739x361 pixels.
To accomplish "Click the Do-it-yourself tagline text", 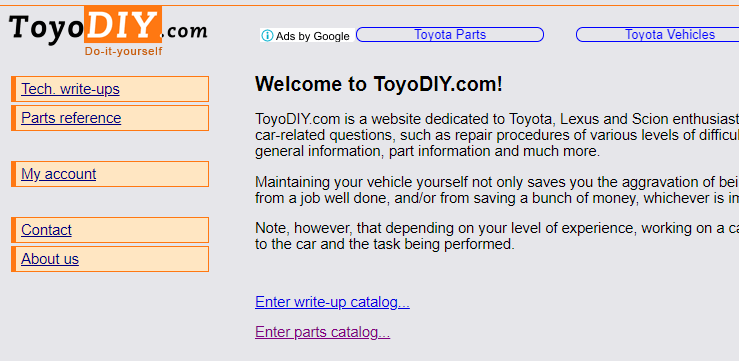I will [123, 51].
